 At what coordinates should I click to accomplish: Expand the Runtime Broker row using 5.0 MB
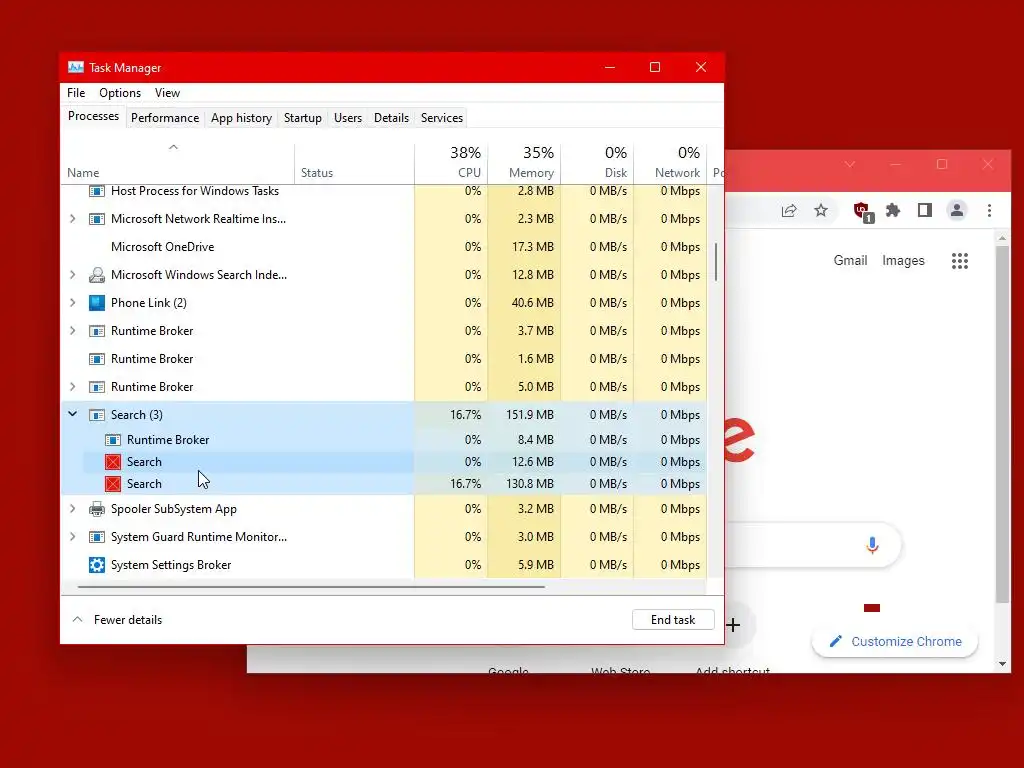(72, 387)
